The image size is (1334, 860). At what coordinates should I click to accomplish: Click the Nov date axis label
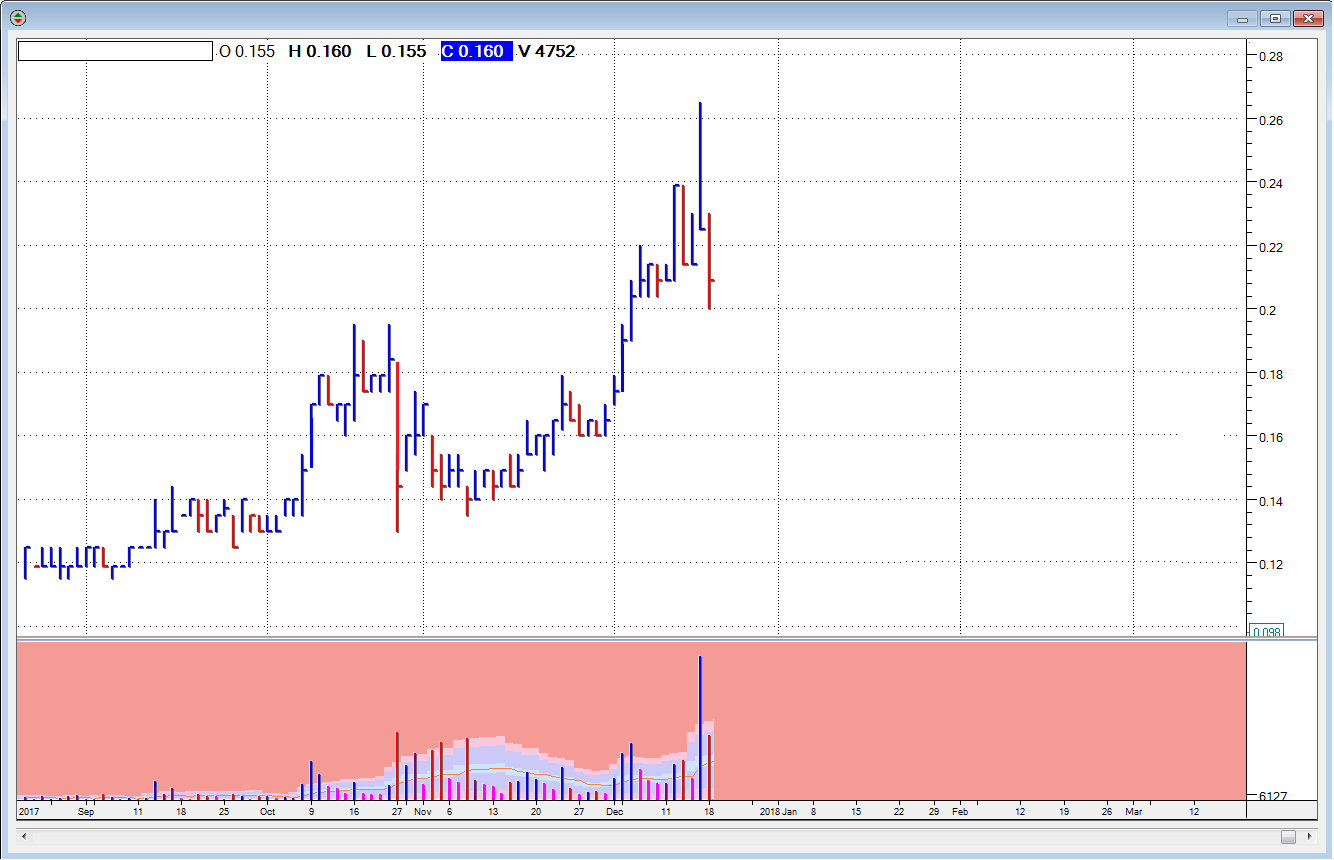pyautogui.click(x=422, y=813)
